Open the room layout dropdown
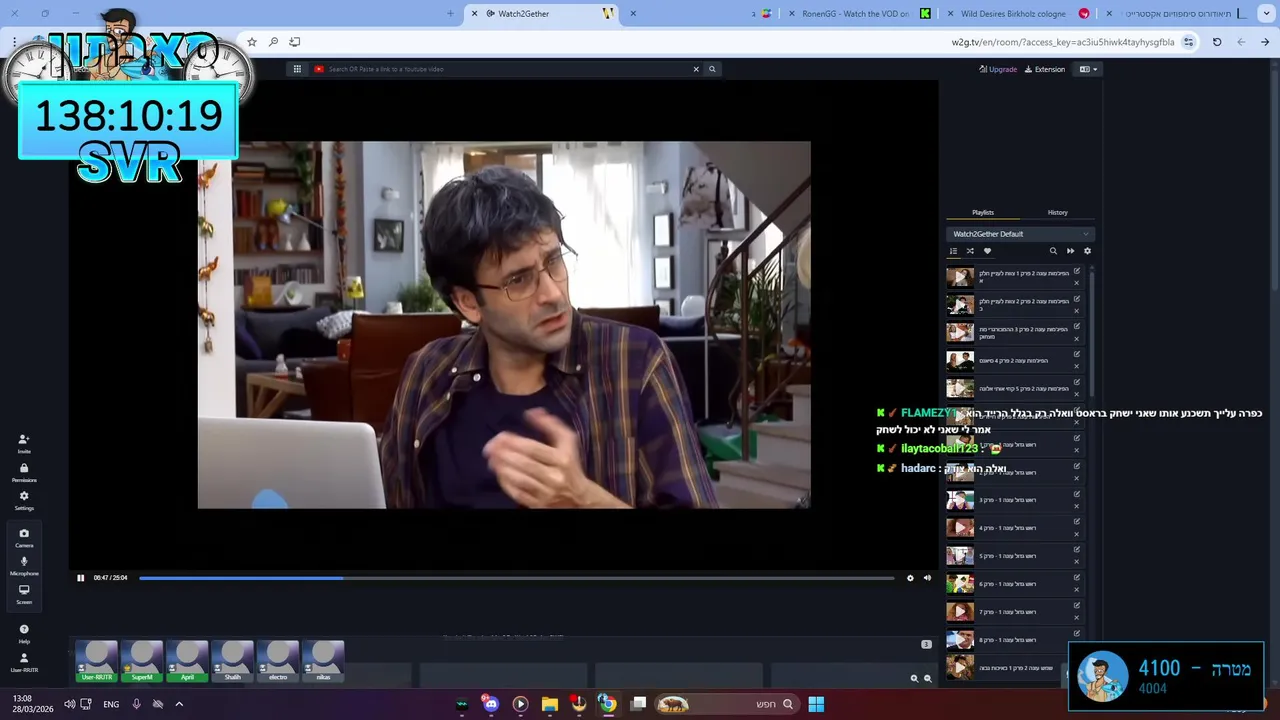 (x=1088, y=69)
